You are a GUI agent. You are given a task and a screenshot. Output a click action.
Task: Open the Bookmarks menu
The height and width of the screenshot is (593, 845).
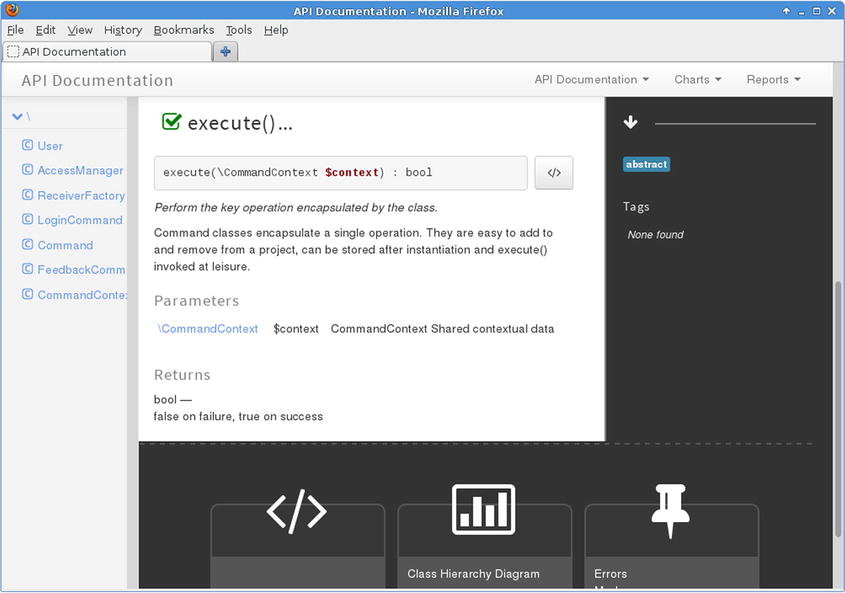point(184,30)
